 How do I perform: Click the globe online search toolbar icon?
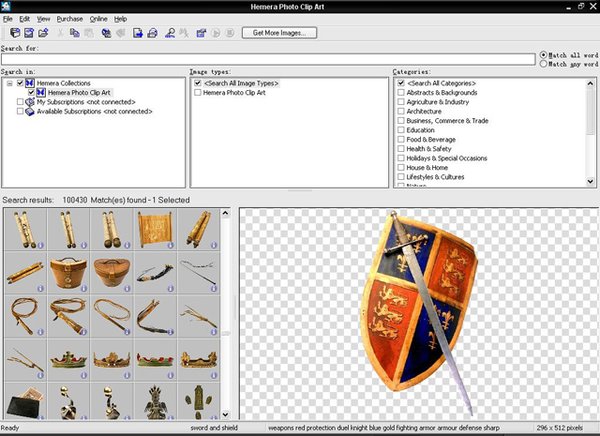click(106, 33)
